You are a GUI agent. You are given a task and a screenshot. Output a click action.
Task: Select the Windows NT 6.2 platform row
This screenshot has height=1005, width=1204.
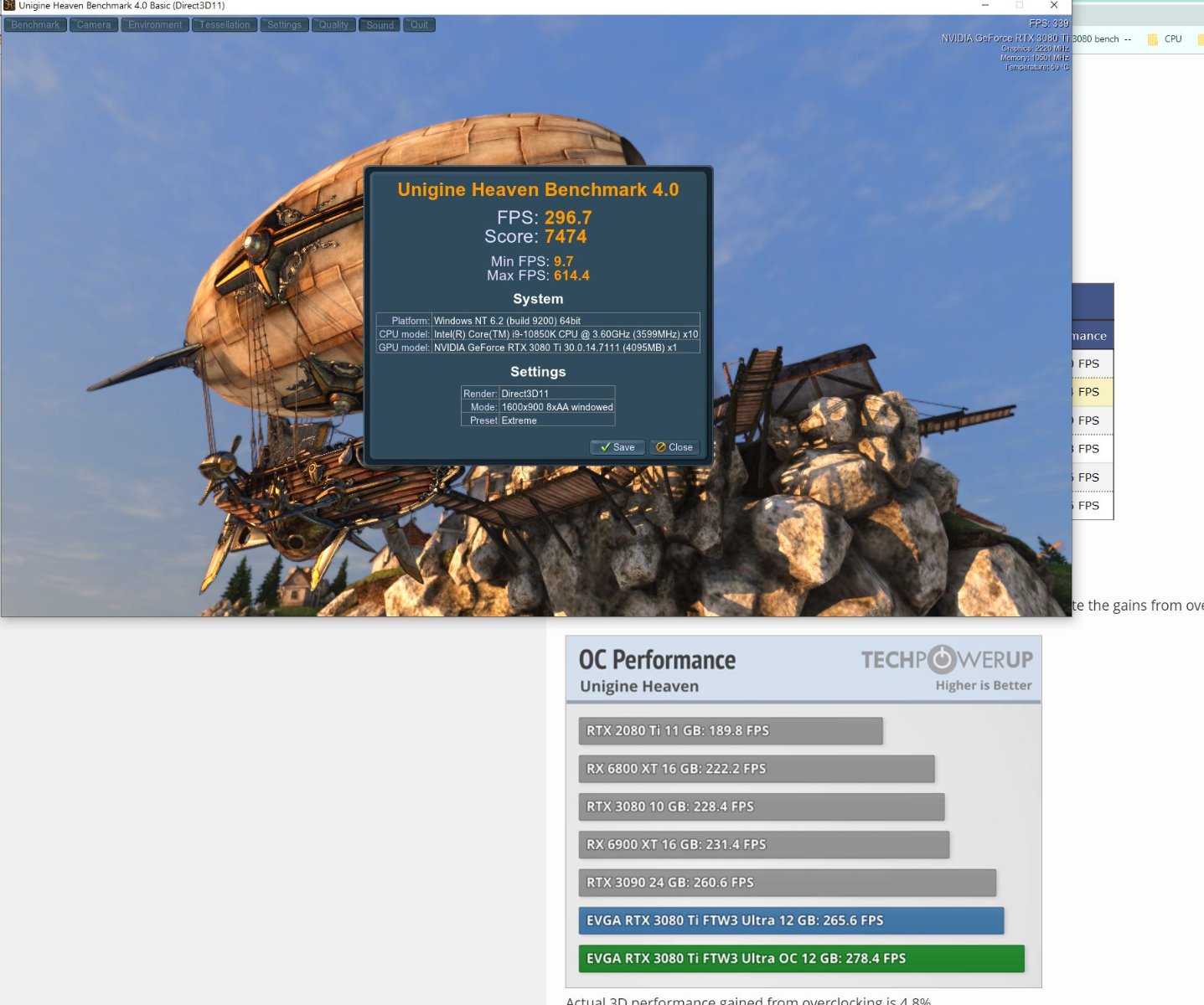tap(538, 320)
